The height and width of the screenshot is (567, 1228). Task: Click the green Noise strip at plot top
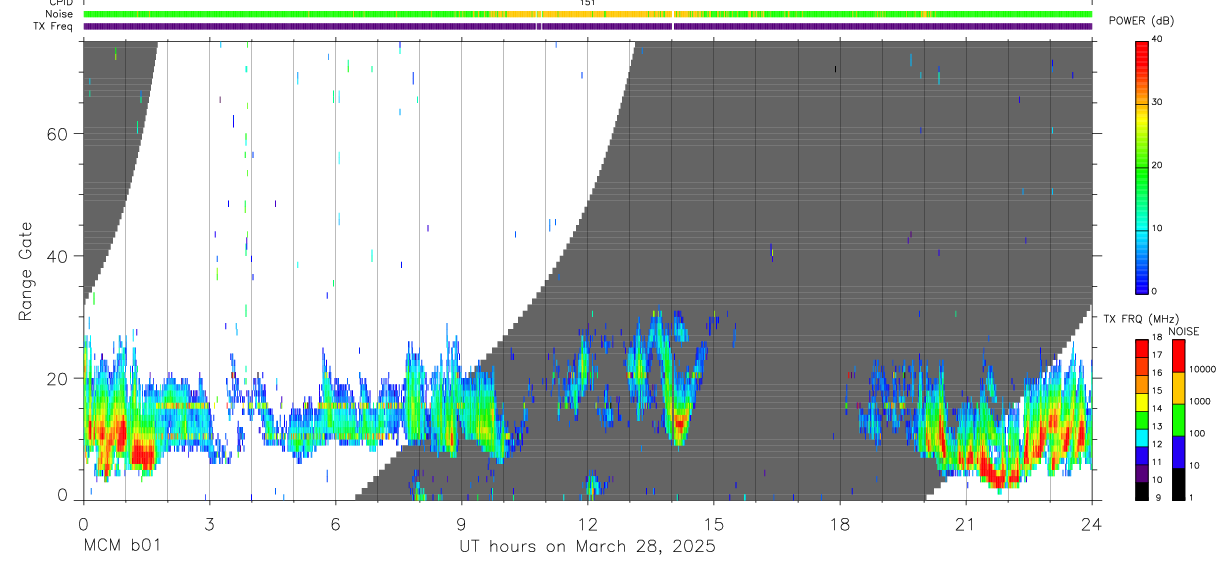pyautogui.click(x=588, y=15)
